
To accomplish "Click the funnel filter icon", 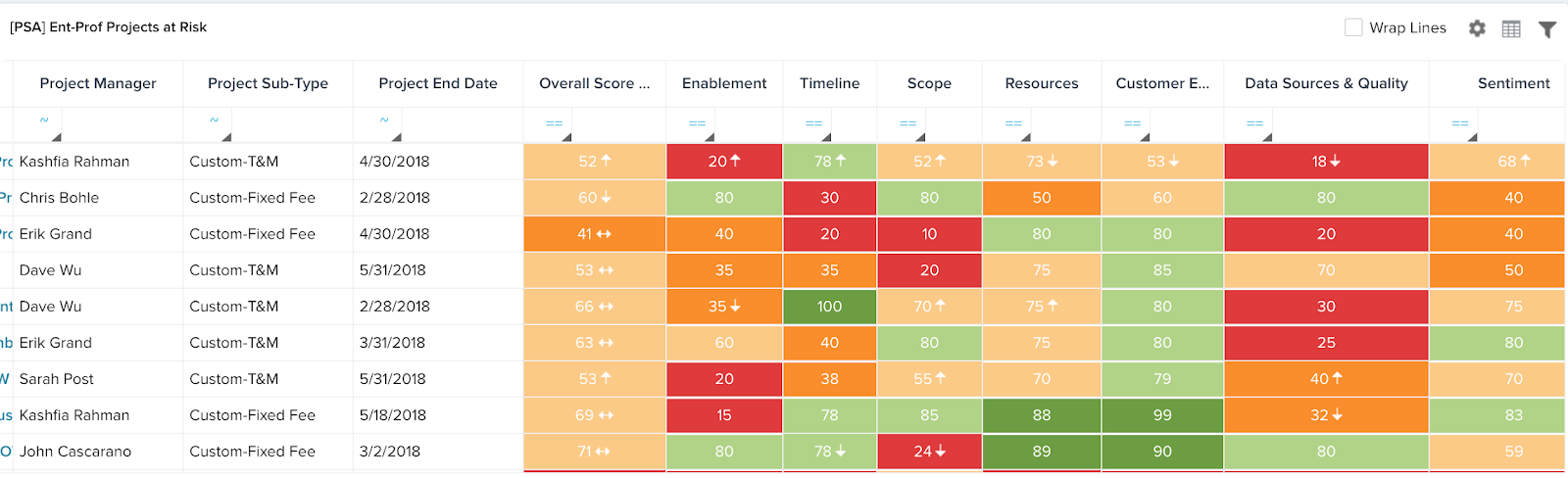I will click(1546, 28).
